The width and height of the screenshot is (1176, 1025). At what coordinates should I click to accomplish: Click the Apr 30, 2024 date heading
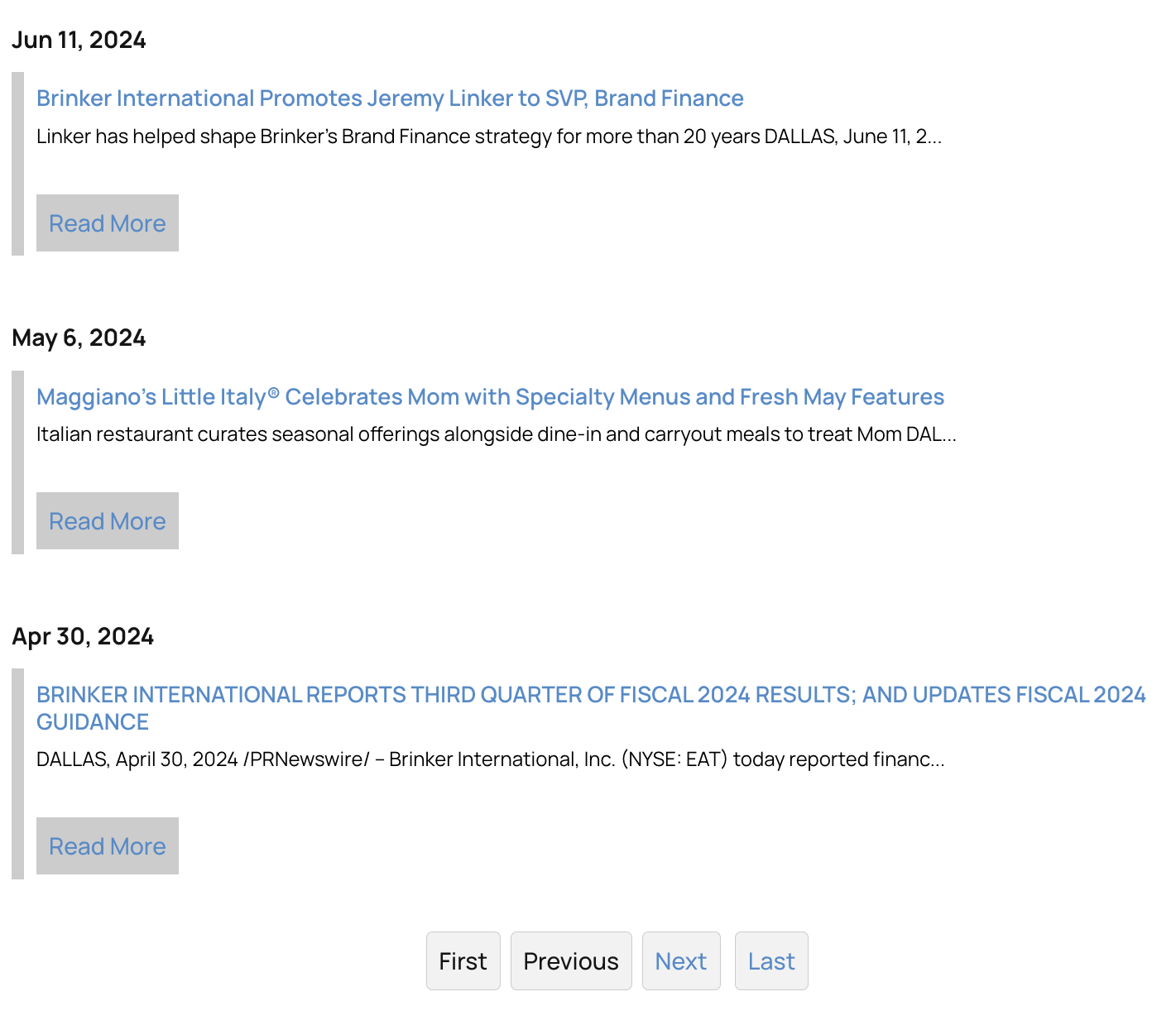pyautogui.click(x=83, y=636)
